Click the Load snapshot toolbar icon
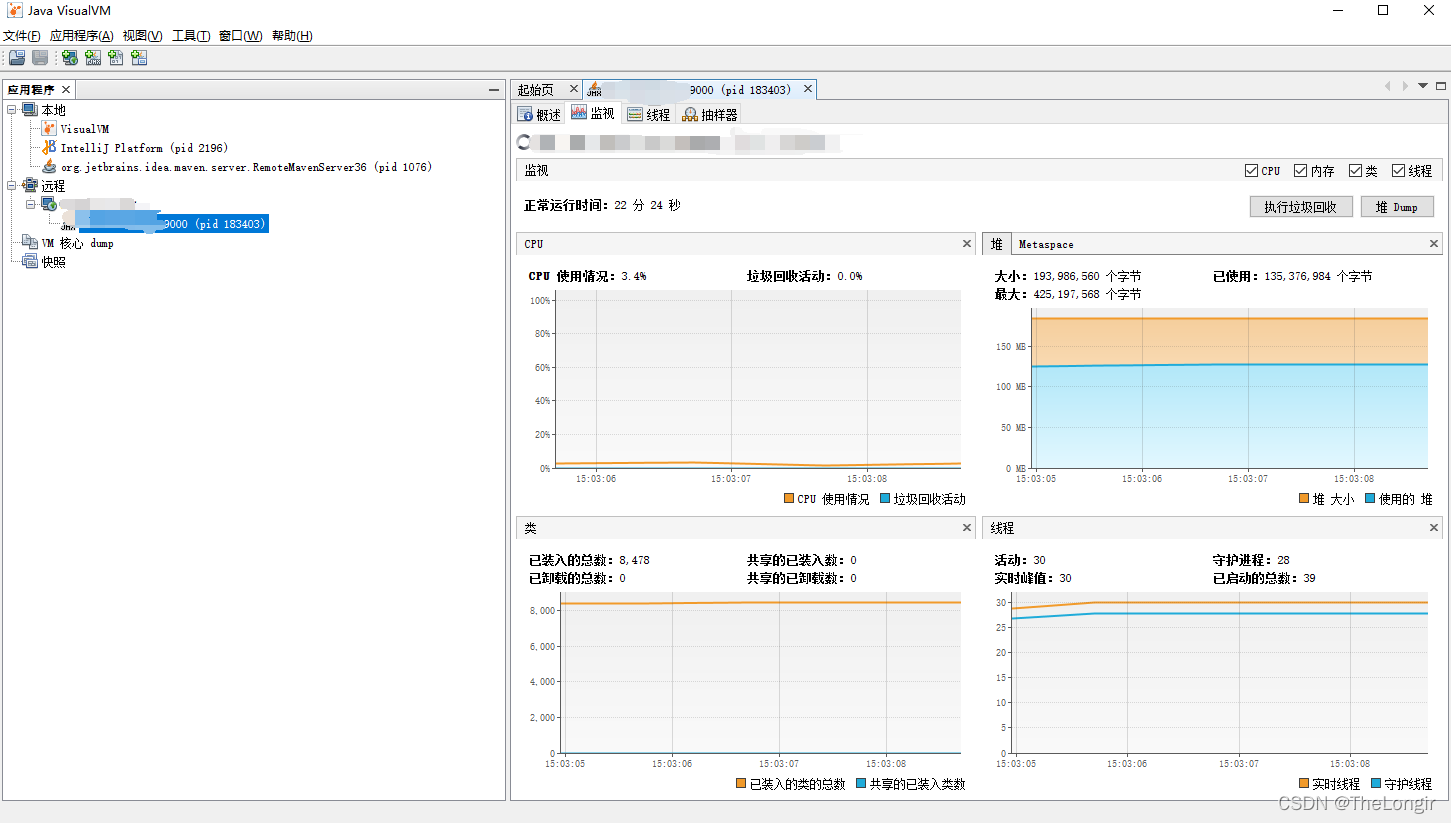This screenshot has height=823, width=1451. click(17, 58)
